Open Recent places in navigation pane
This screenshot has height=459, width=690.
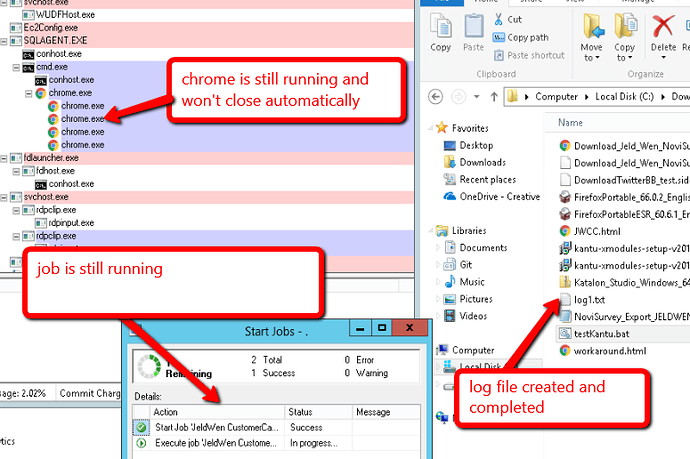coord(488,180)
